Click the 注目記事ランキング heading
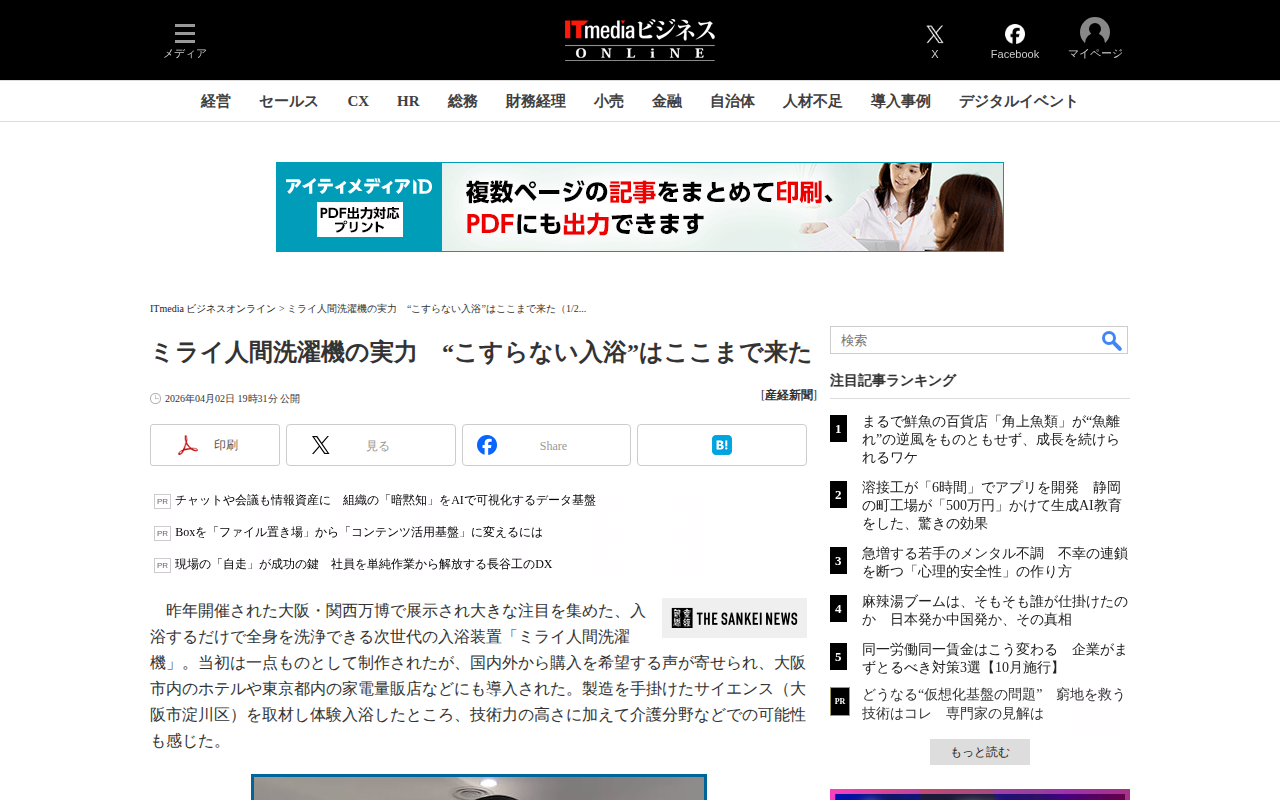Viewport: 1280px width, 800px height. 893,381
